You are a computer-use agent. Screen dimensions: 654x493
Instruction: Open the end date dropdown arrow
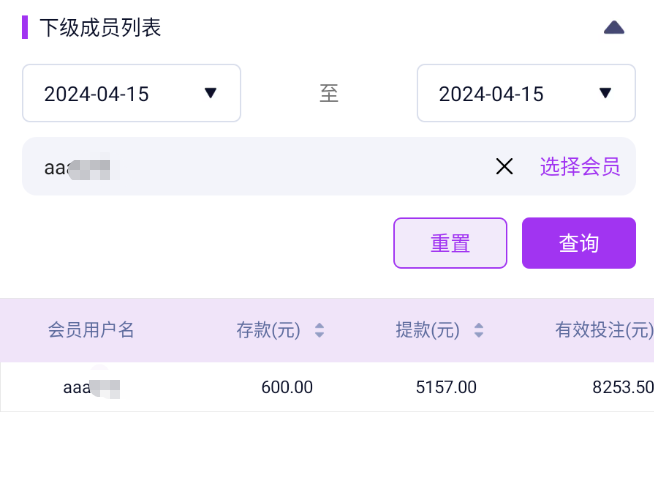point(605,93)
